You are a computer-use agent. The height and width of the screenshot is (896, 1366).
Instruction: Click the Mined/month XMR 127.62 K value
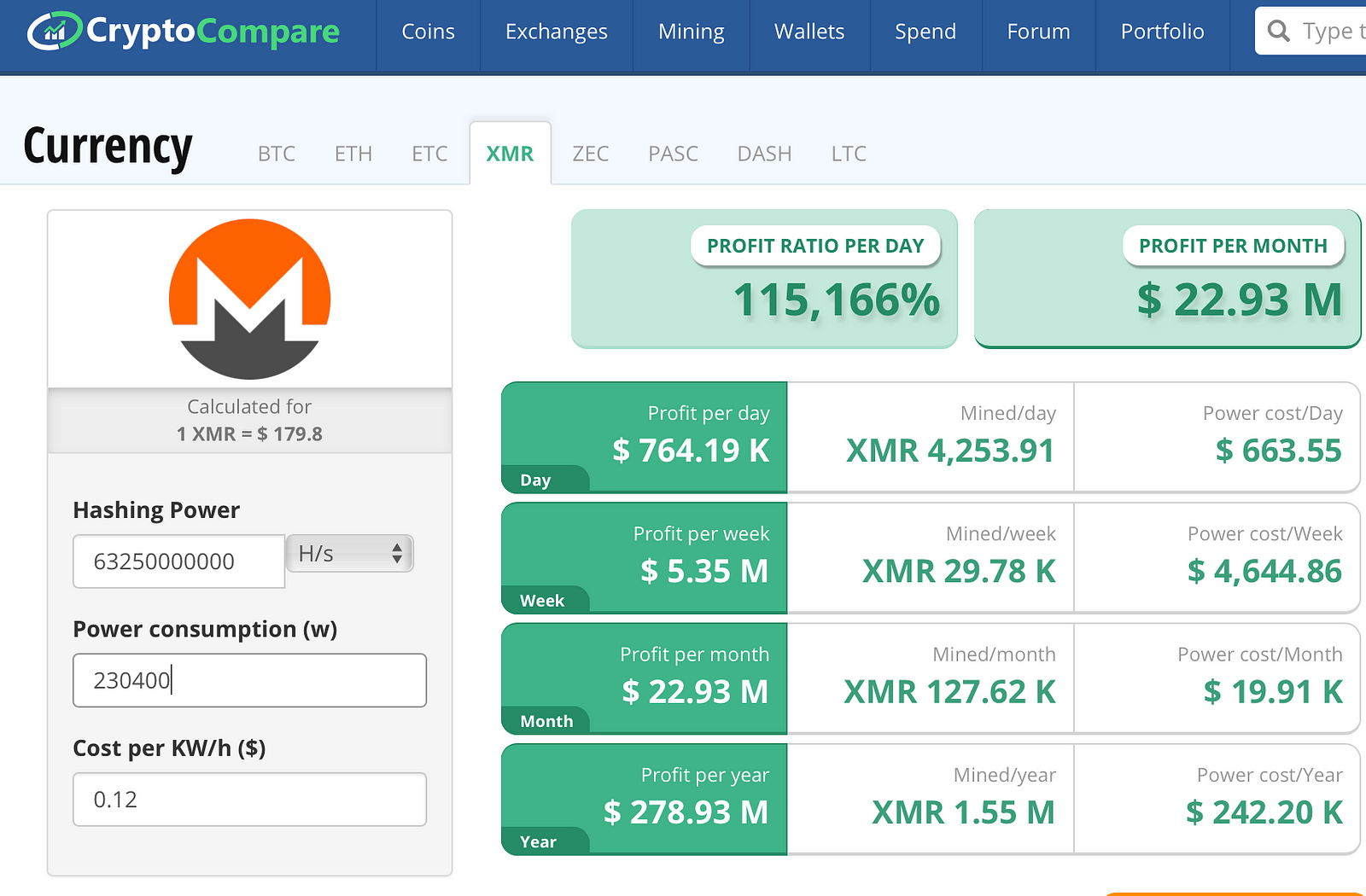pyautogui.click(x=949, y=692)
